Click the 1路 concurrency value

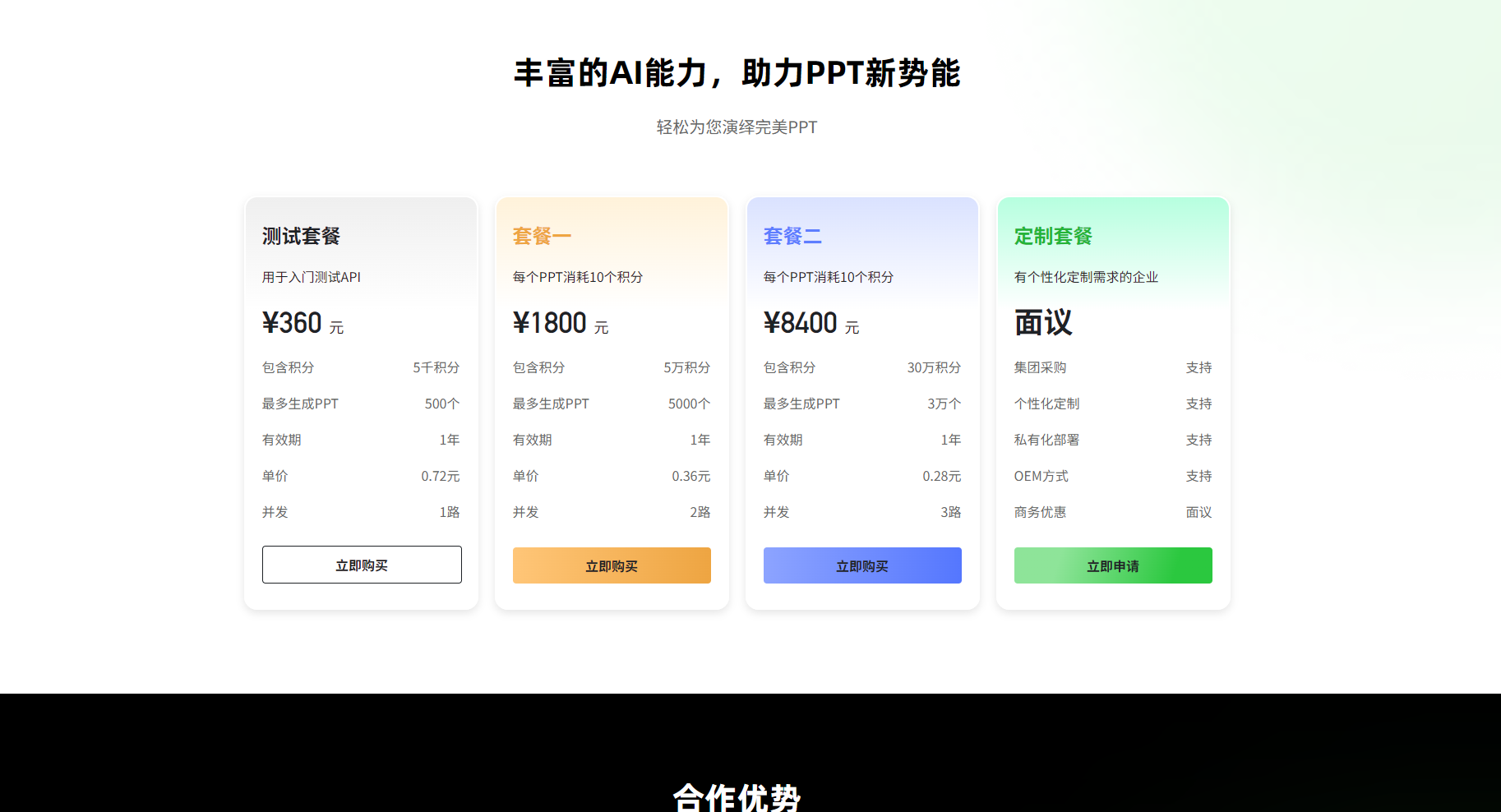click(x=450, y=512)
